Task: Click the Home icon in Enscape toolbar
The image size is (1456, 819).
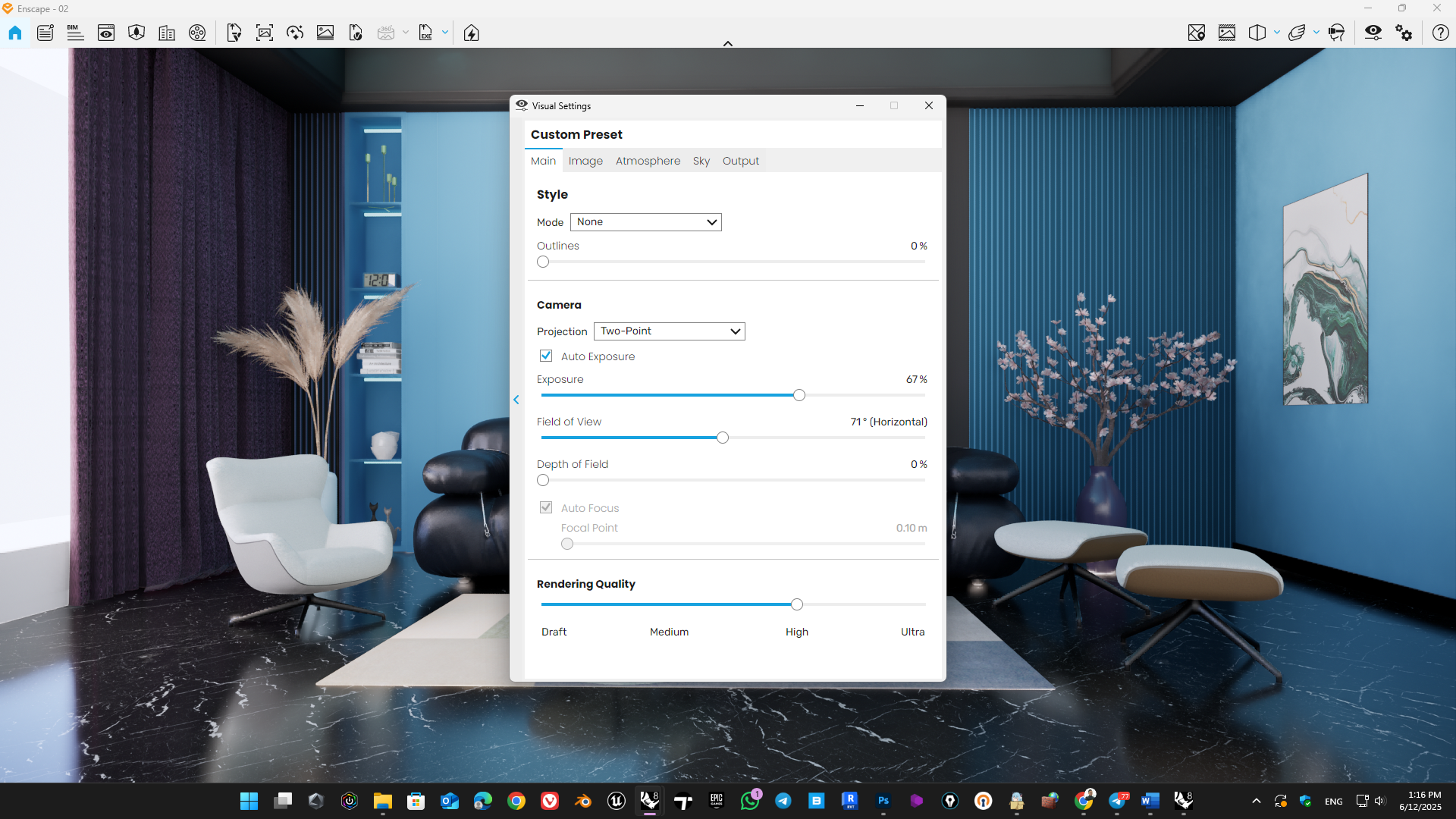Action: point(15,33)
